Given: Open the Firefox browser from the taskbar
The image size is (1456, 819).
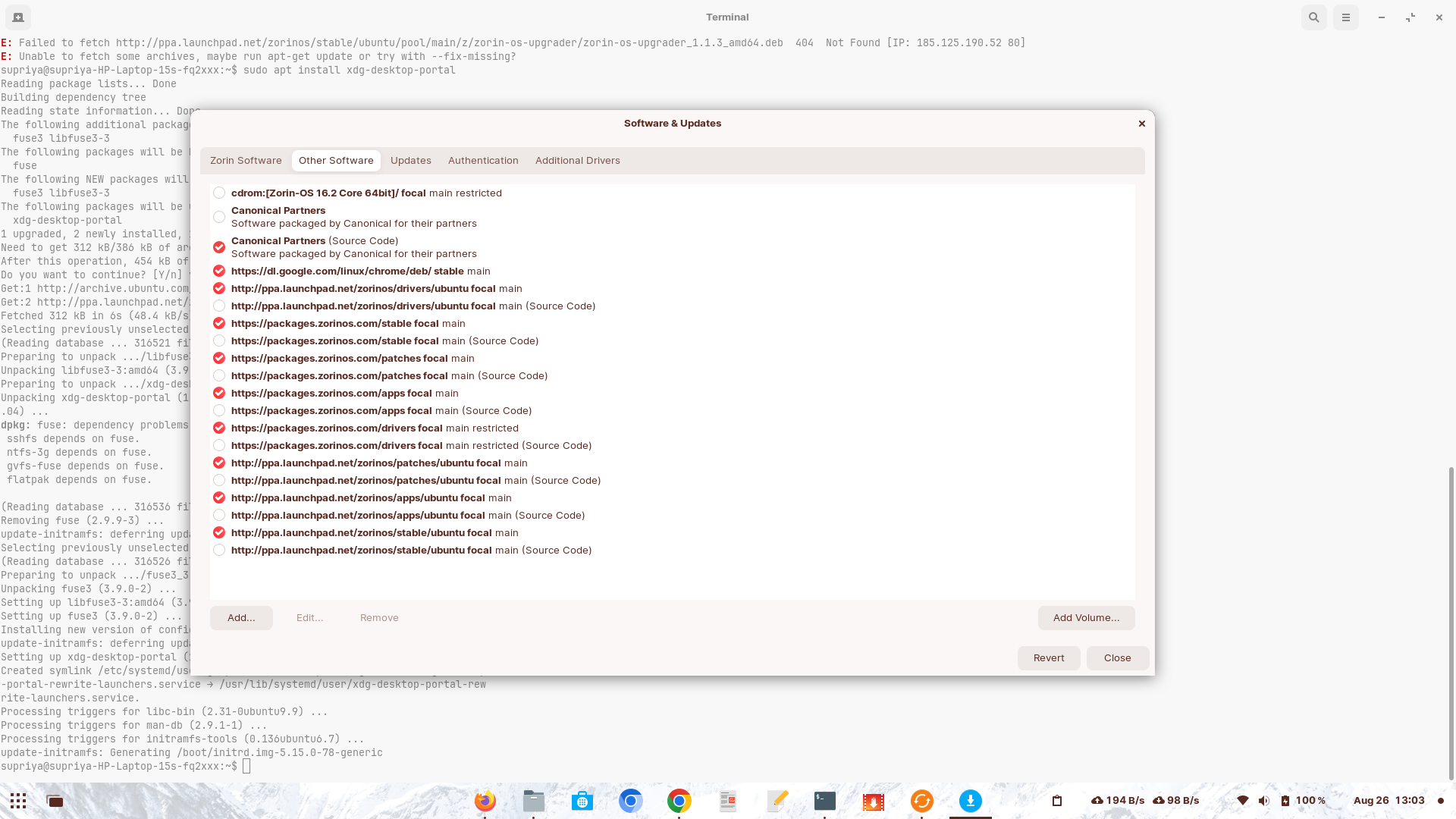Looking at the screenshot, I should click(485, 801).
